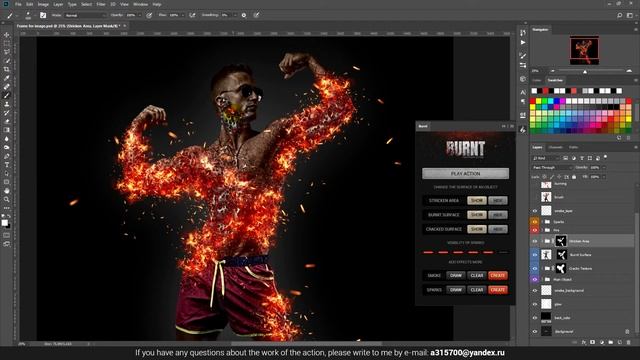Open layer Fill dropdown arrow

(x=604, y=177)
